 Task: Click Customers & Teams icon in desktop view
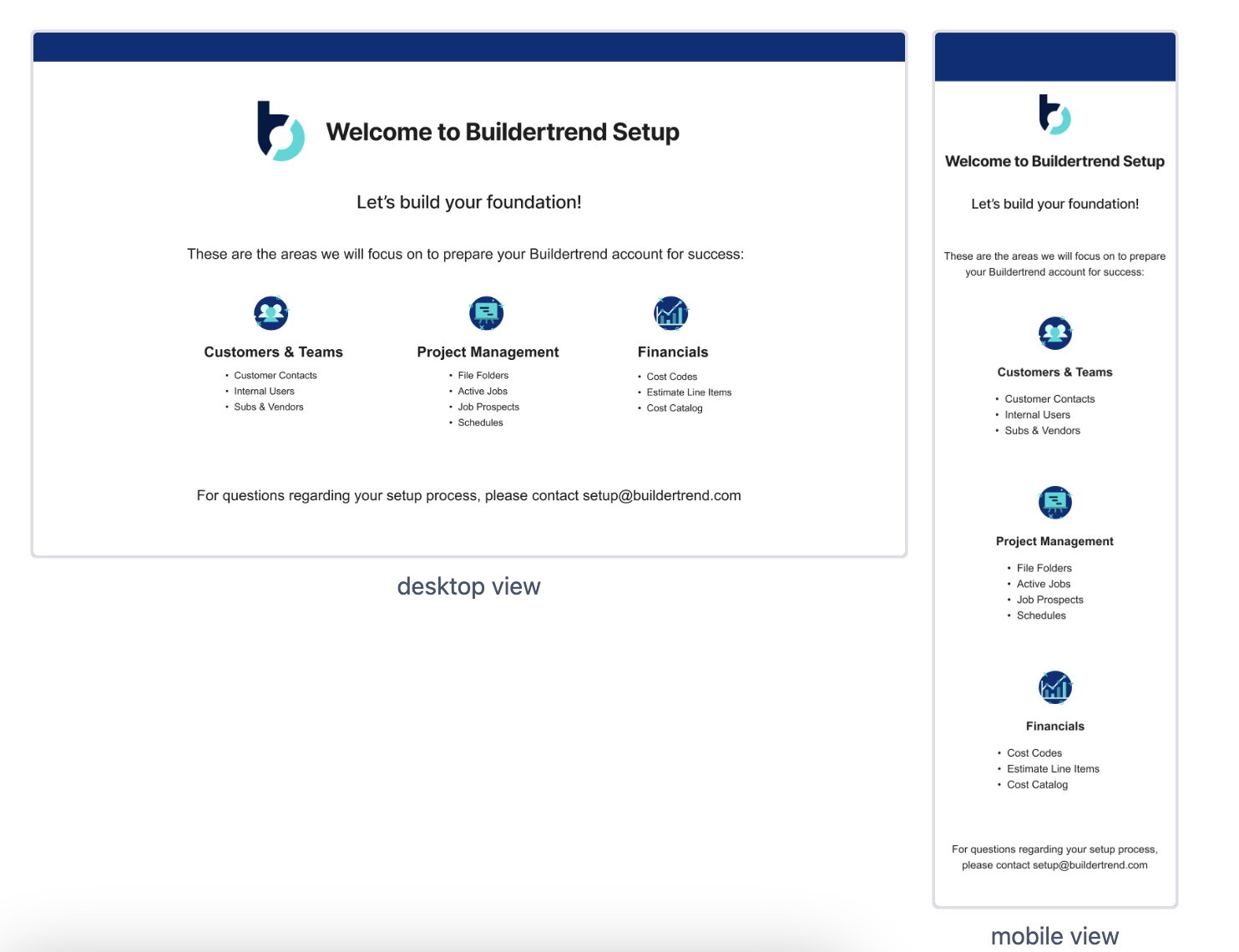click(x=271, y=313)
